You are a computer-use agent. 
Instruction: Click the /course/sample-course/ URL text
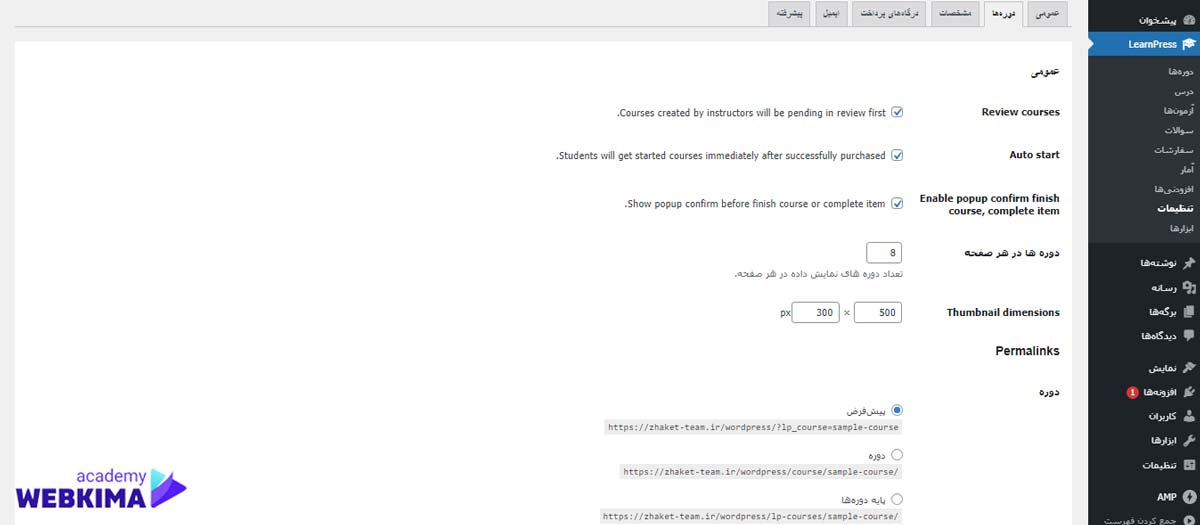[761, 471]
